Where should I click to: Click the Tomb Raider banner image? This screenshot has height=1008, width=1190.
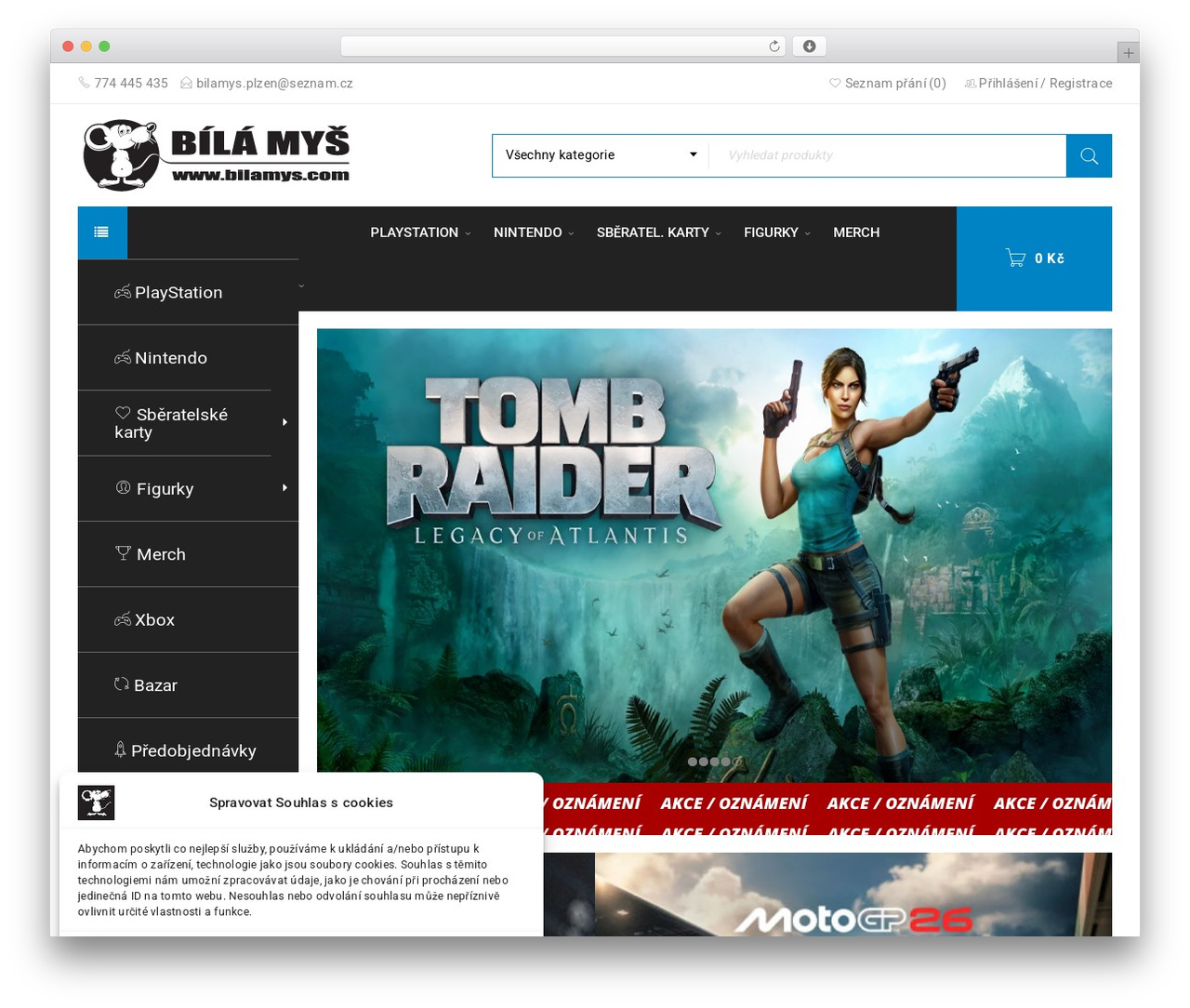(x=714, y=555)
